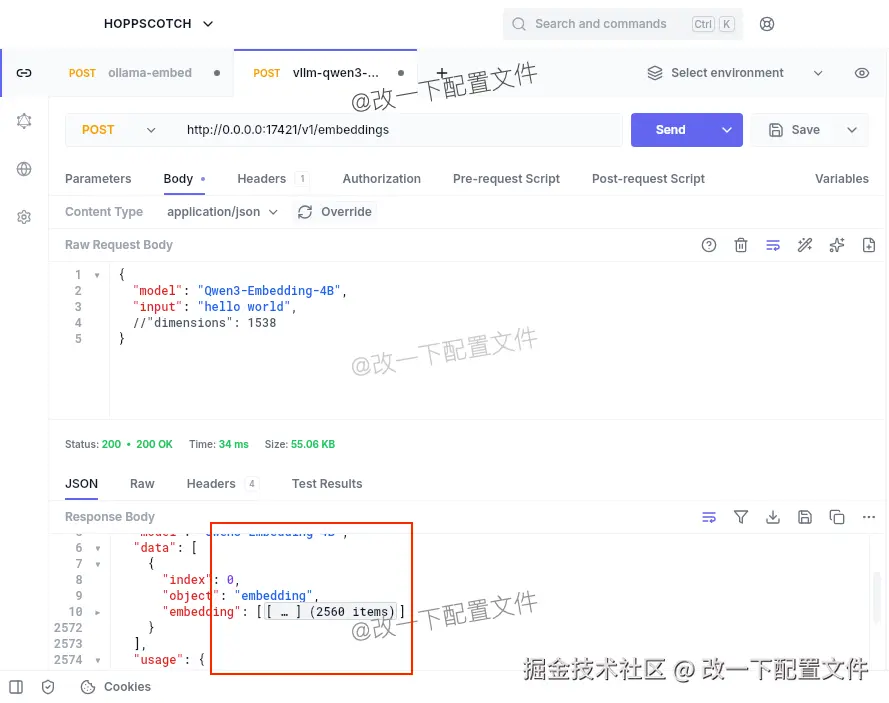Open request body help icon

[x=709, y=245]
